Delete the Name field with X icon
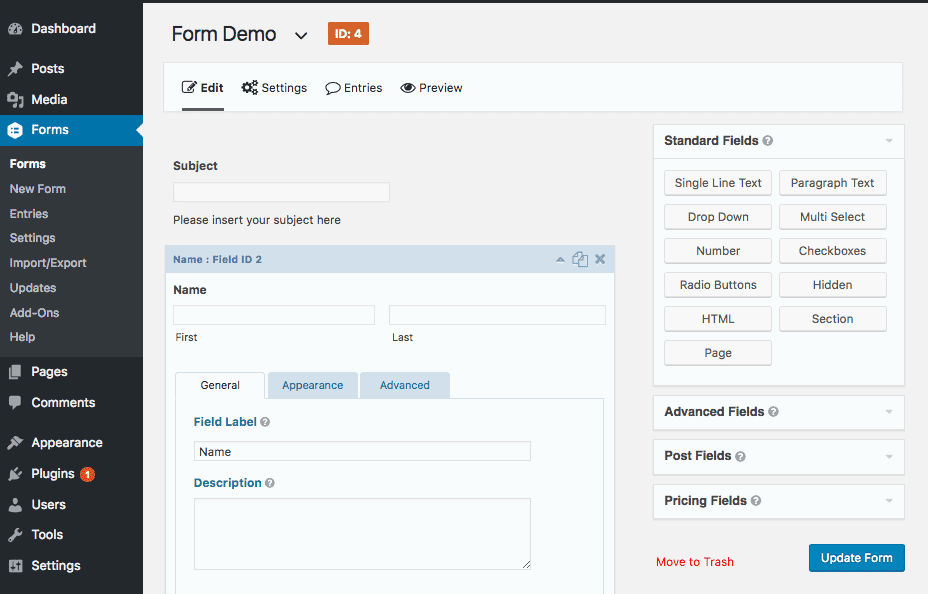 (600, 259)
